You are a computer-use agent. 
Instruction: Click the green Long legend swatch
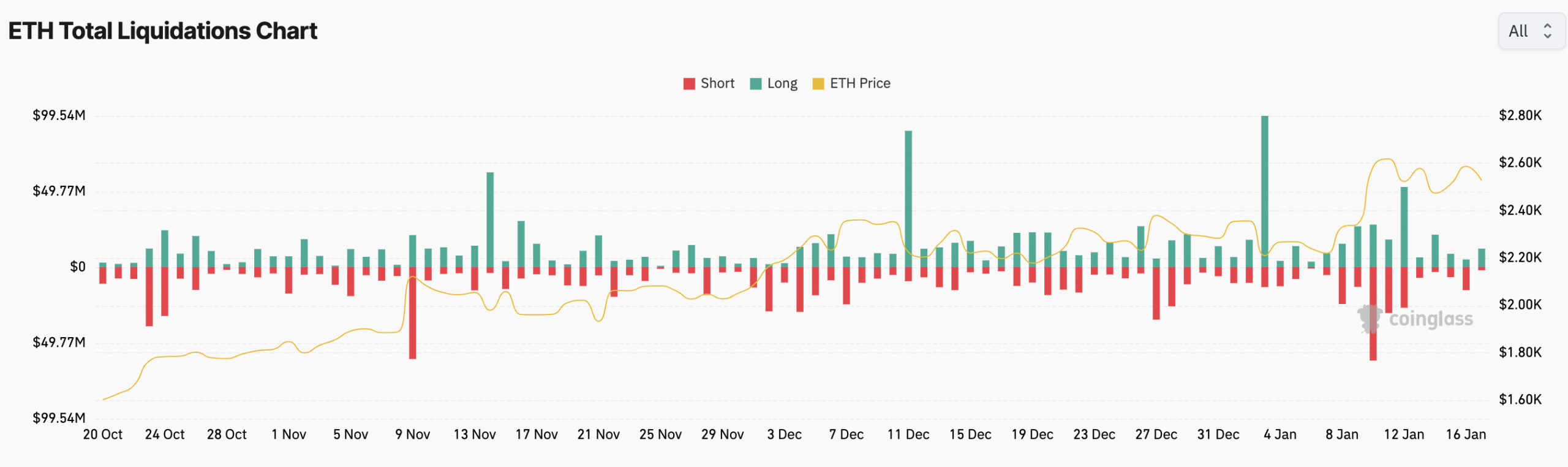point(756,84)
